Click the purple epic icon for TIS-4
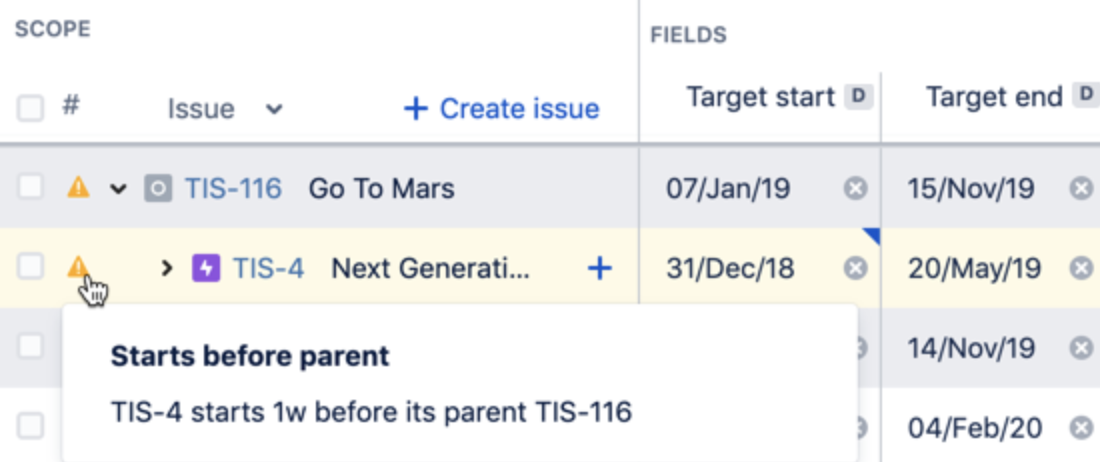Screen dimensions: 1100x462 pos(206,268)
